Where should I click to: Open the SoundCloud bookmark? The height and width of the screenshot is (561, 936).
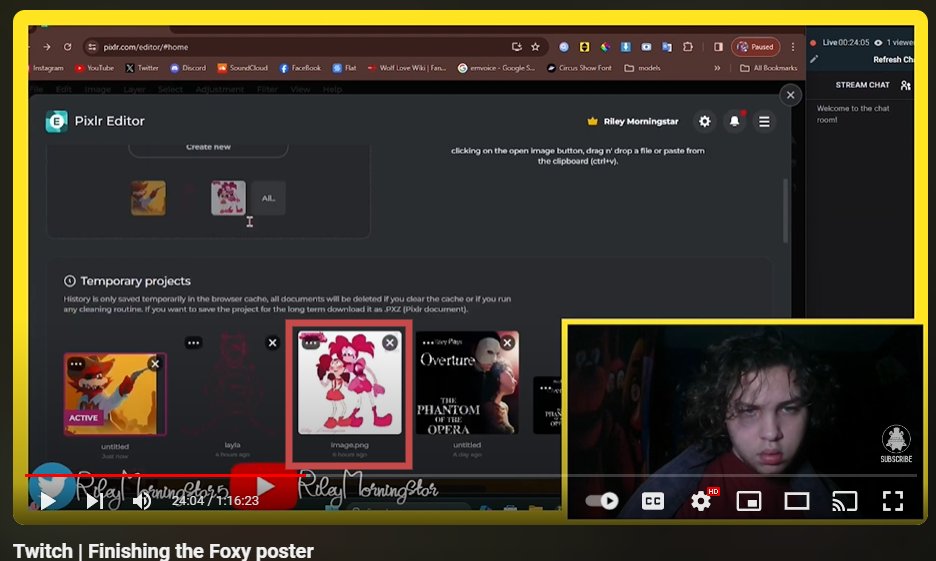click(242, 68)
